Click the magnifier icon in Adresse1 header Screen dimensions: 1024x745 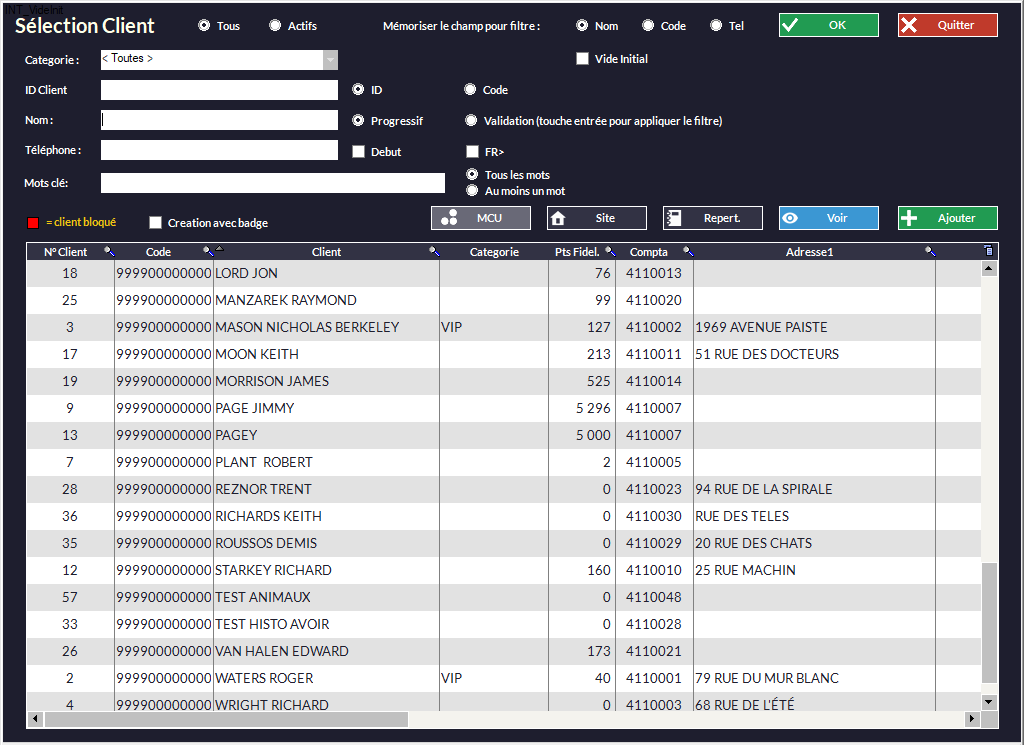tap(929, 252)
